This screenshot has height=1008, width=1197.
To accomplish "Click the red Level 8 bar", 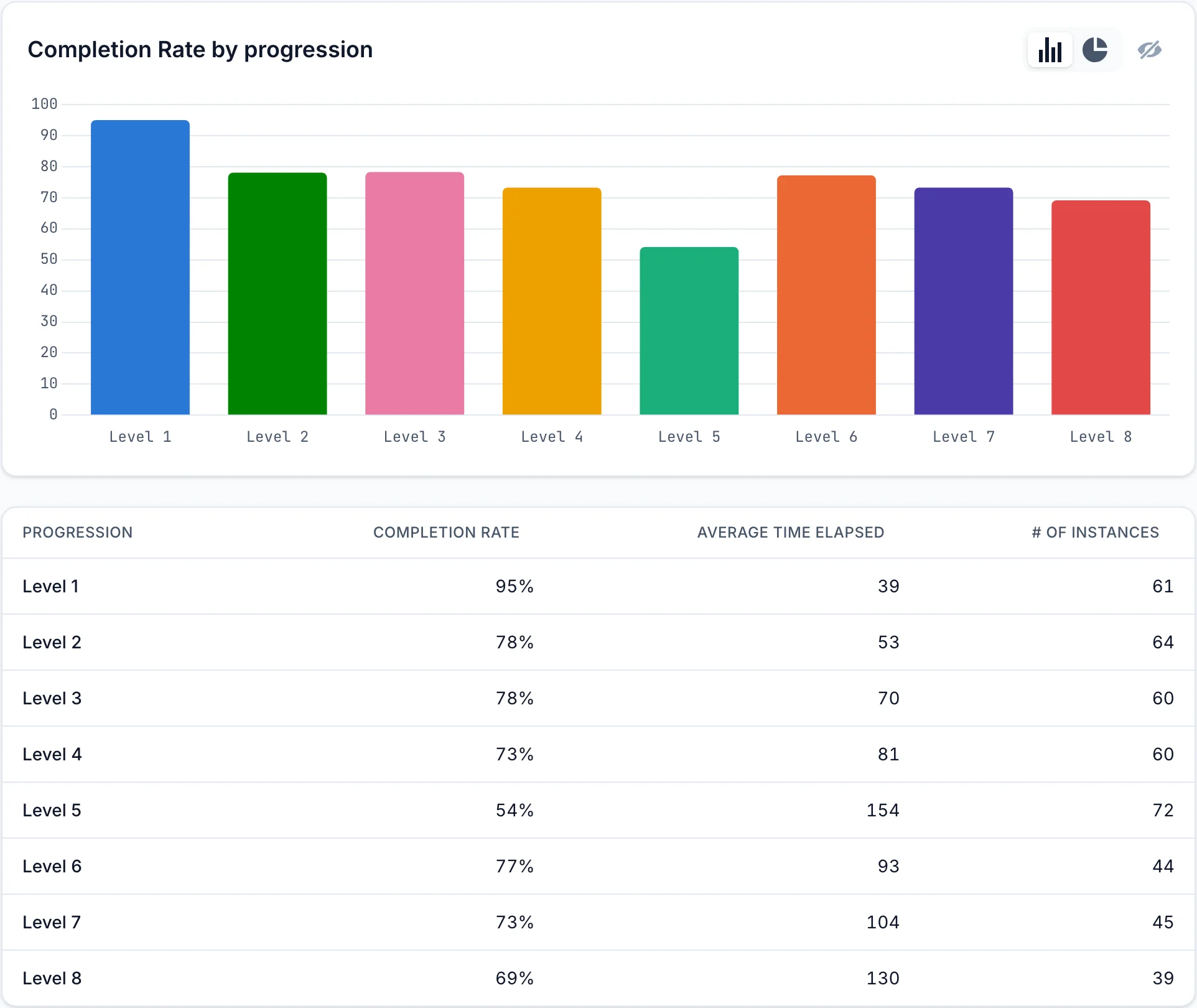I will [x=1101, y=307].
